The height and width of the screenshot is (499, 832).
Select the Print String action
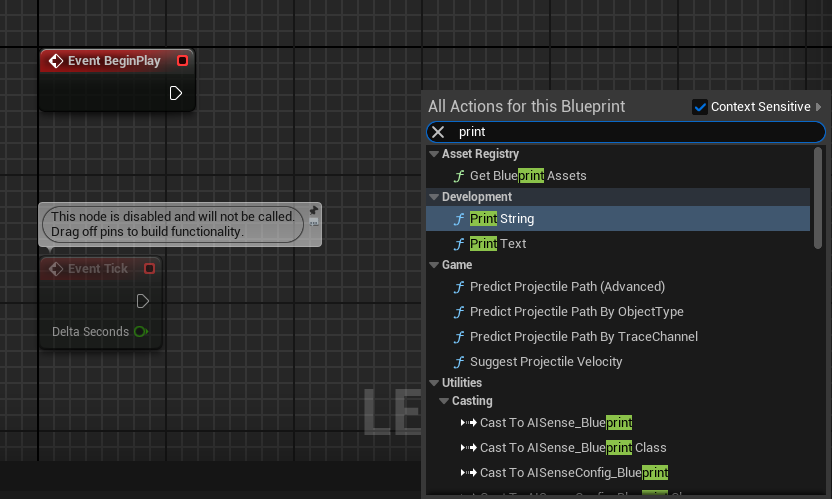click(618, 219)
